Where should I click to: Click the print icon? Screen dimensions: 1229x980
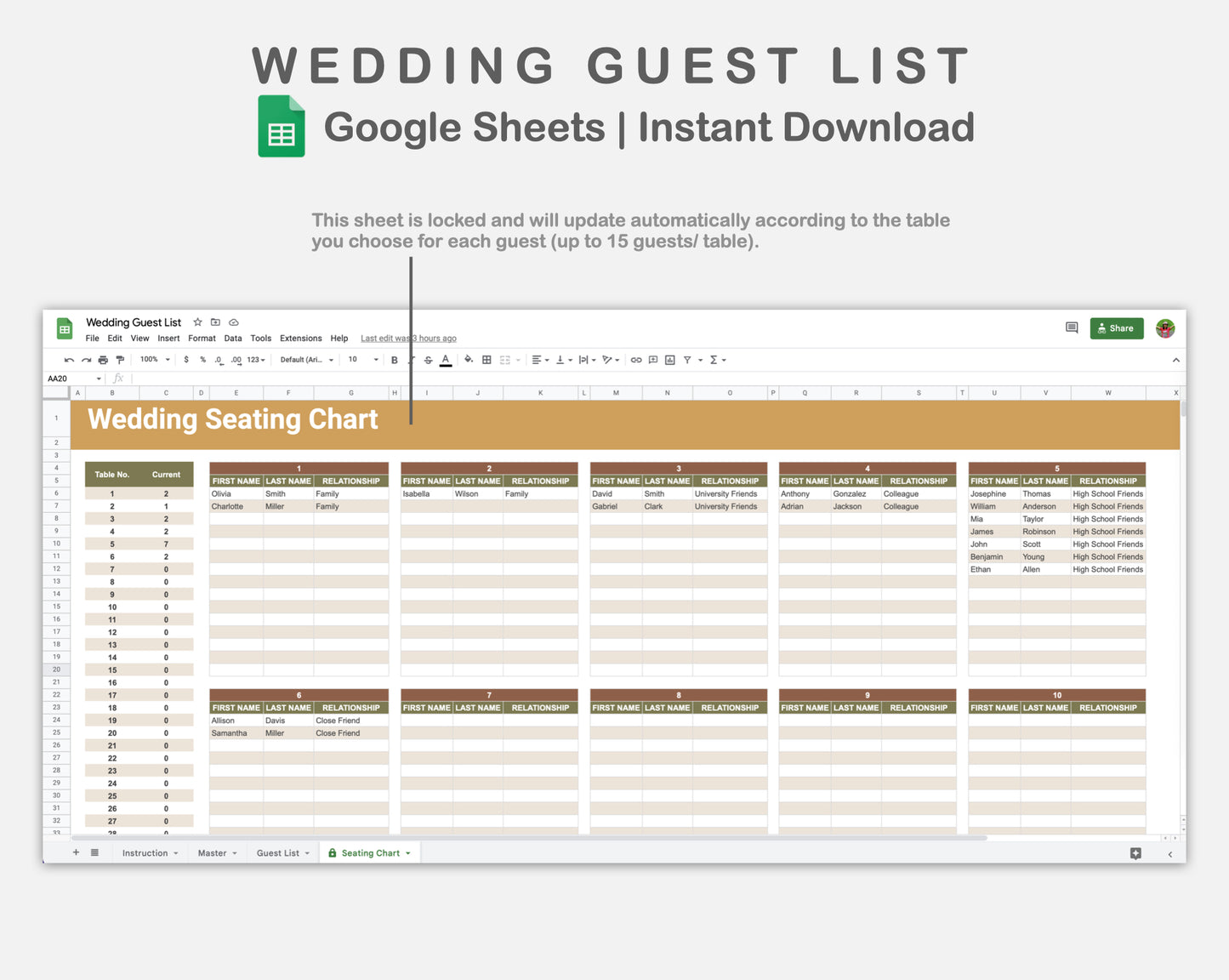pos(103,359)
